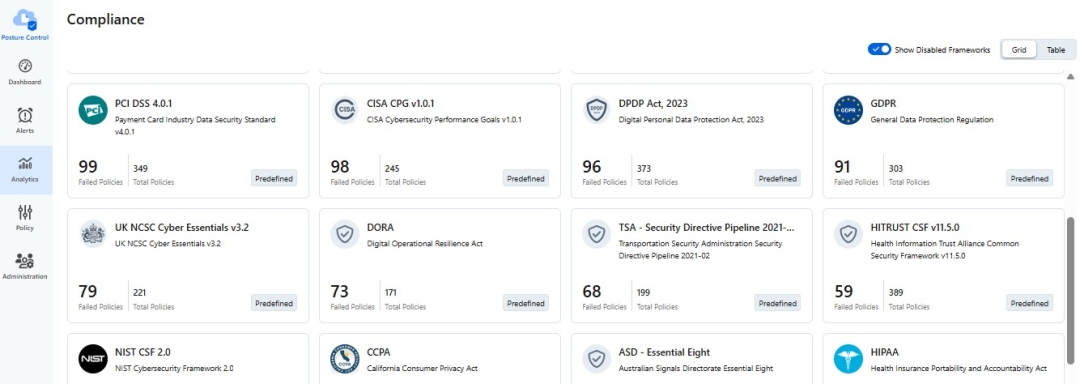Click the HIPAA caduceus icon
This screenshot has height=384, width=1080.
(x=848, y=359)
